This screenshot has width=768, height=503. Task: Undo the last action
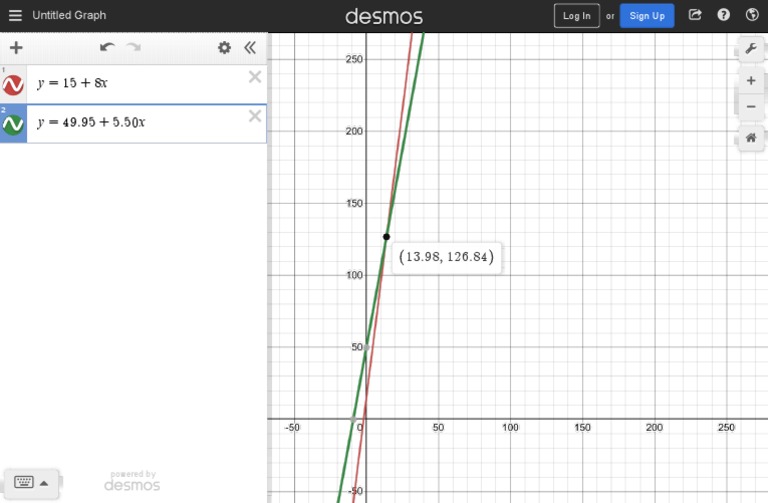click(107, 47)
